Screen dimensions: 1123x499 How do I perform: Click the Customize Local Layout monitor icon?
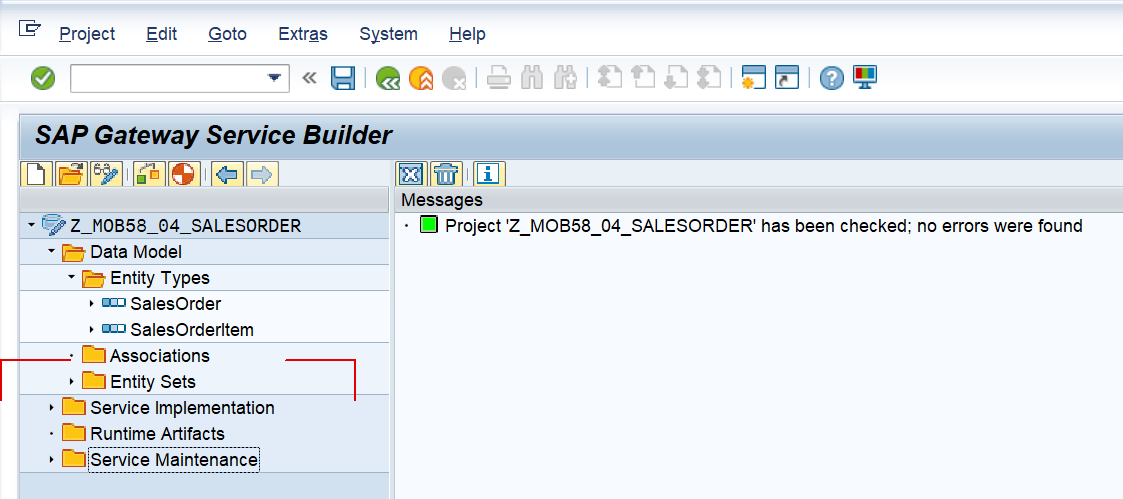pos(865,77)
